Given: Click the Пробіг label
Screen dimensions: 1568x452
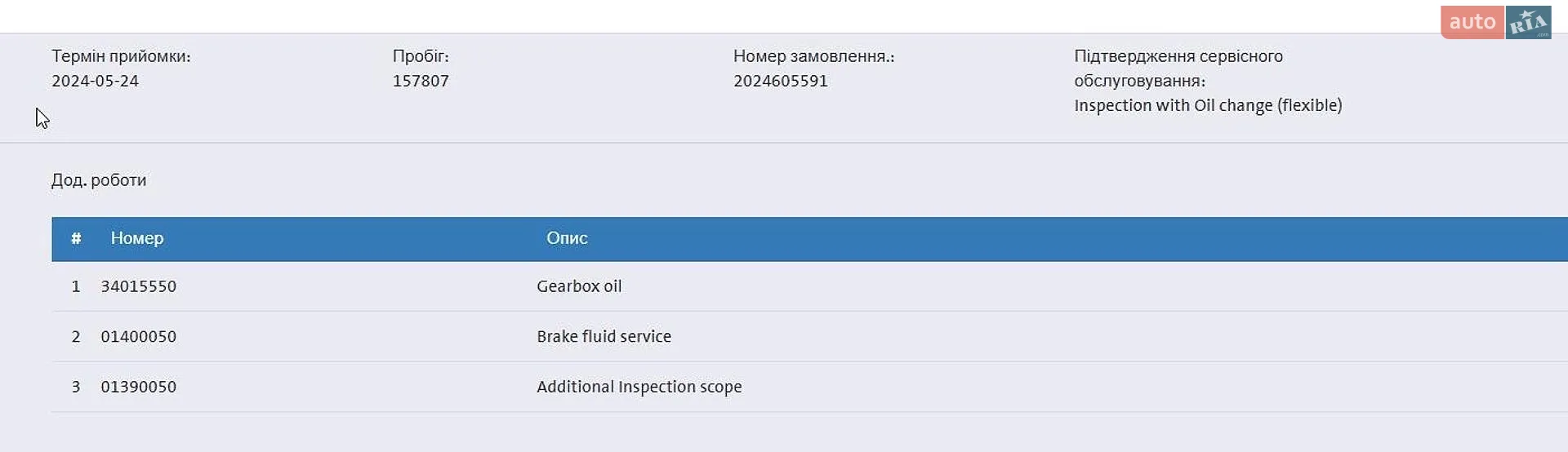Looking at the screenshot, I should point(421,56).
